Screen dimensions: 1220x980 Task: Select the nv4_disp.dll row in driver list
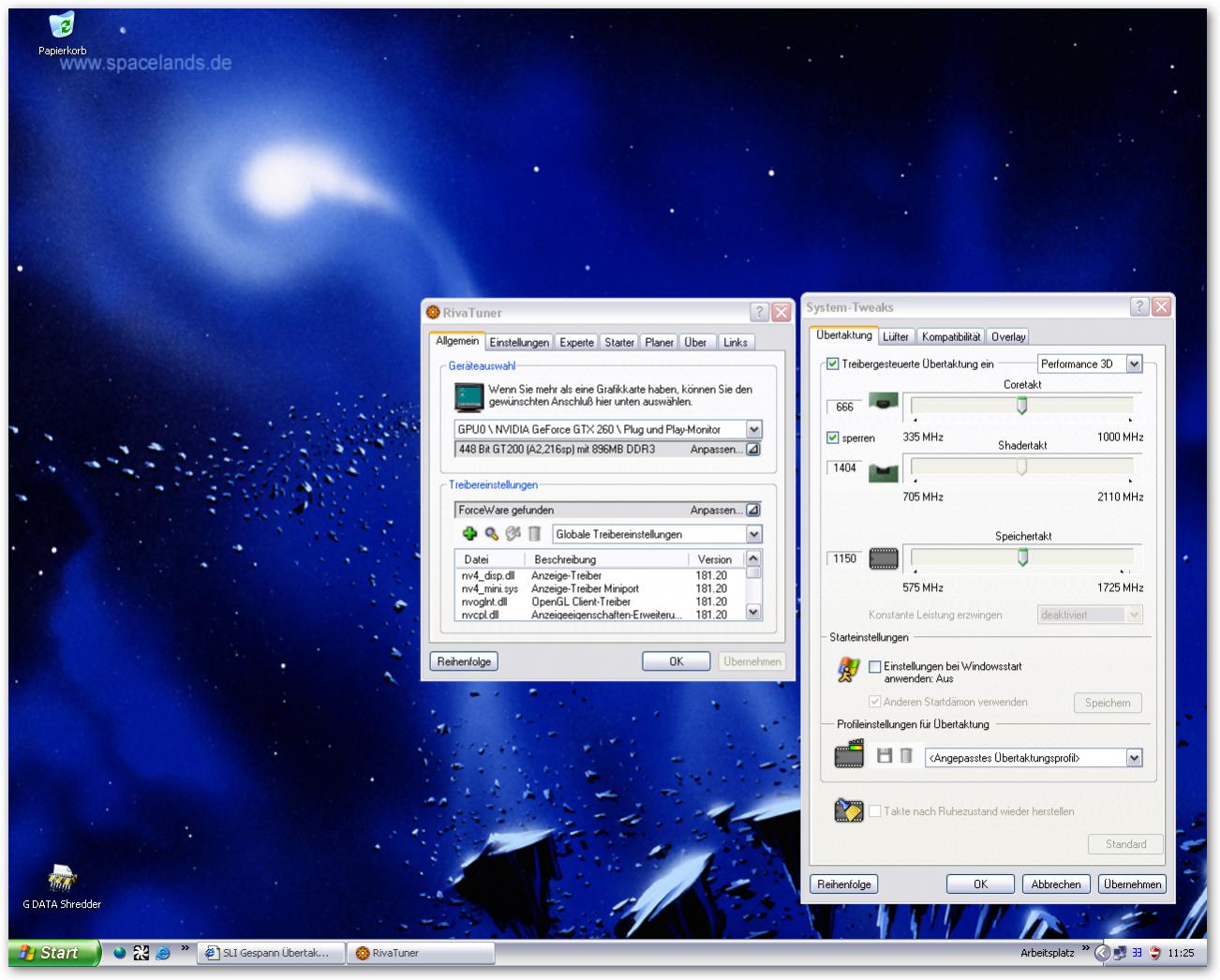(600, 575)
